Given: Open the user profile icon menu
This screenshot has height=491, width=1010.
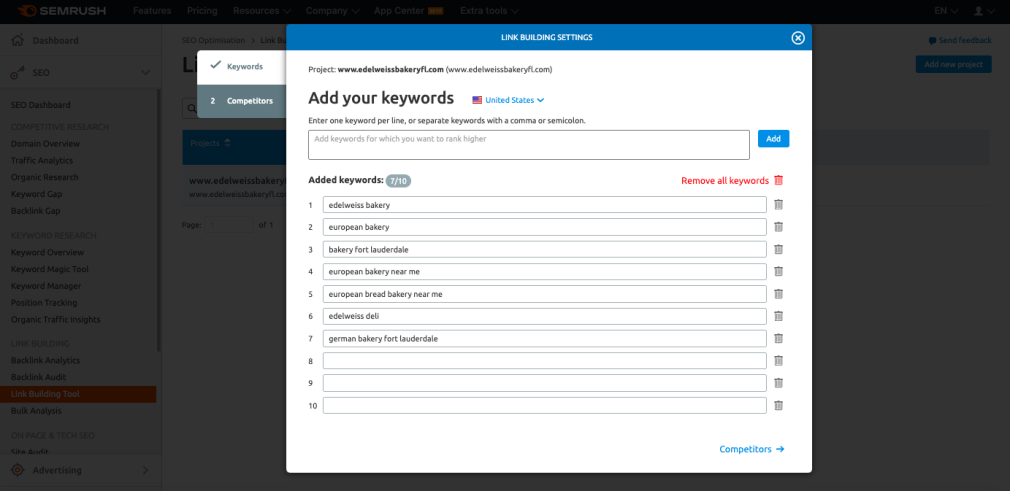Looking at the screenshot, I should (982, 11).
